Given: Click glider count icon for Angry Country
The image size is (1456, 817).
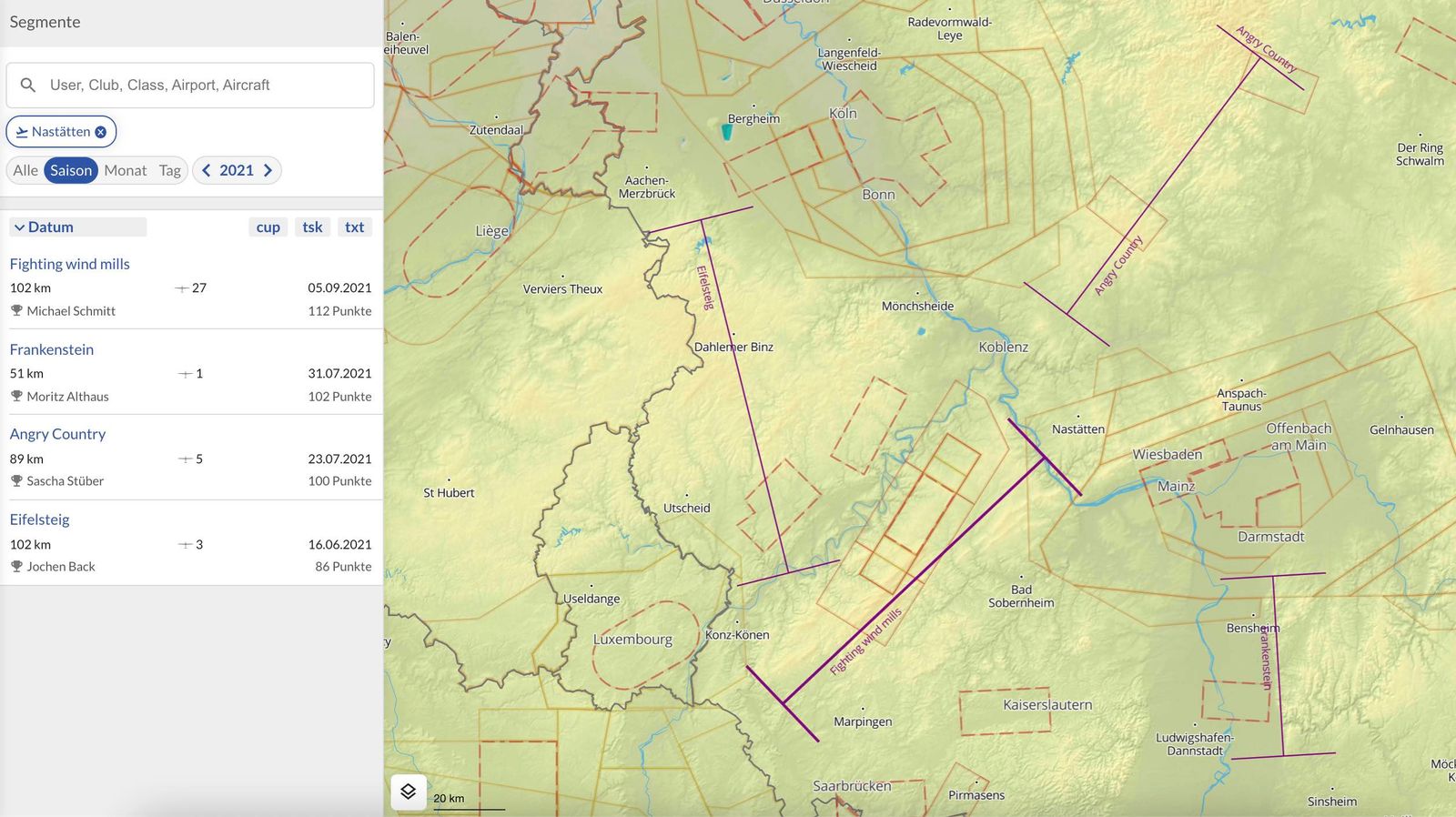Looking at the screenshot, I should 185,459.
